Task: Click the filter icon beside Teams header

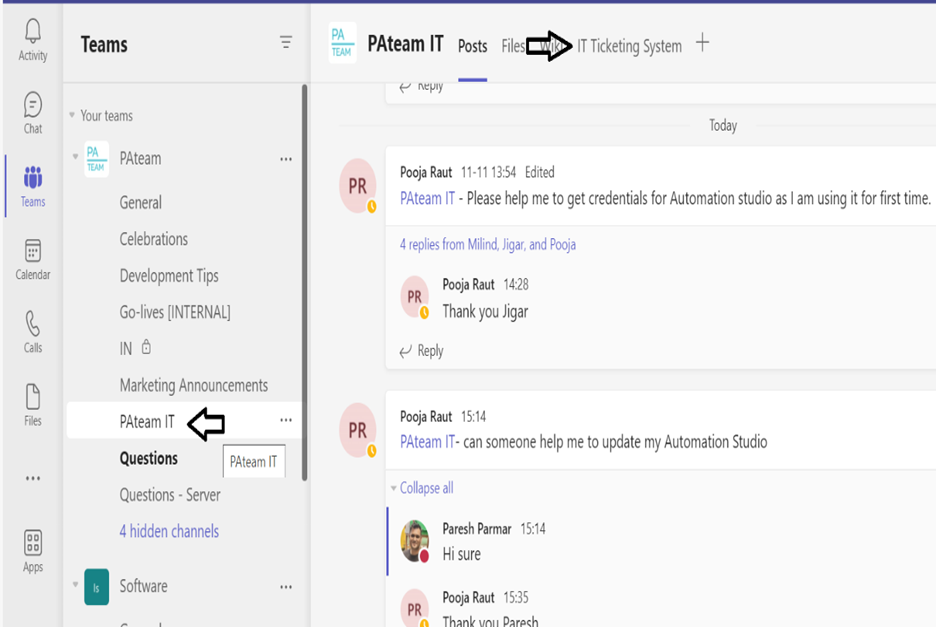Action: (286, 42)
